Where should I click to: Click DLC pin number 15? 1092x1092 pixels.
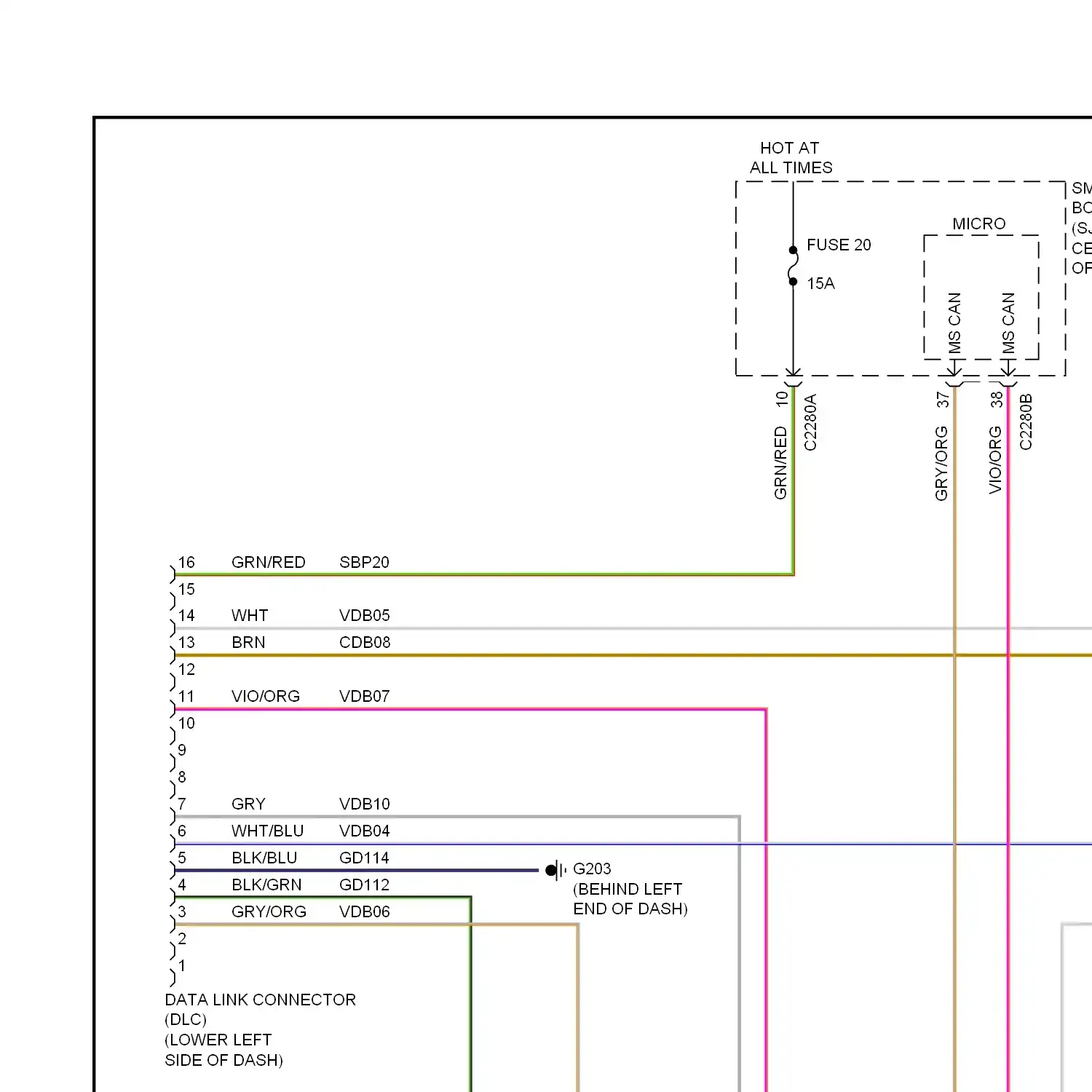click(x=186, y=589)
